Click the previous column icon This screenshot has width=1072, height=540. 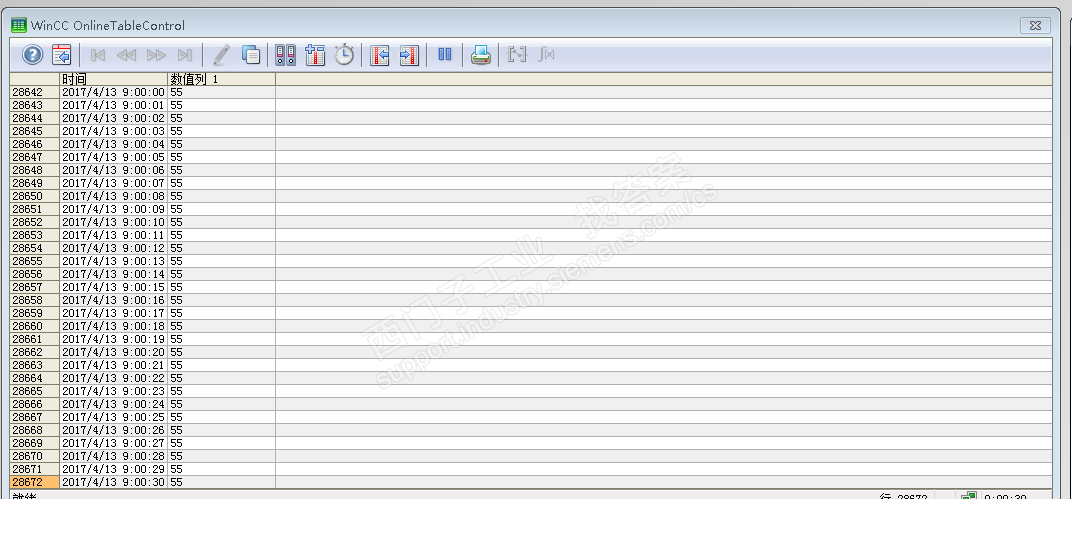point(379,55)
